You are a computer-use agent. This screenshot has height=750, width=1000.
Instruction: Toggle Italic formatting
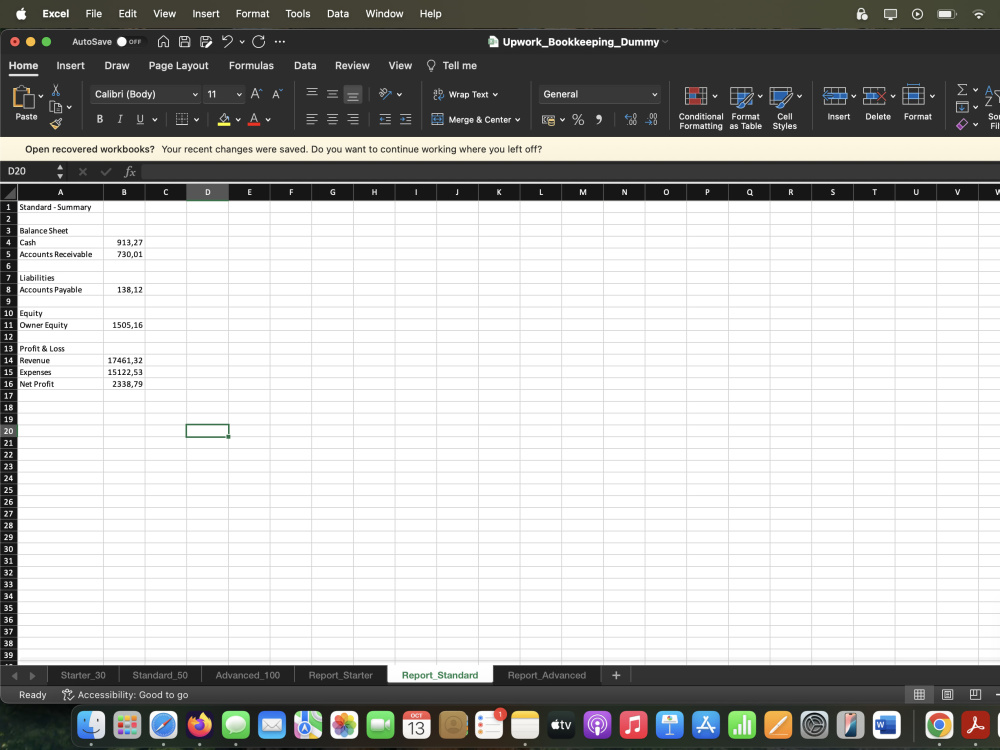point(119,119)
